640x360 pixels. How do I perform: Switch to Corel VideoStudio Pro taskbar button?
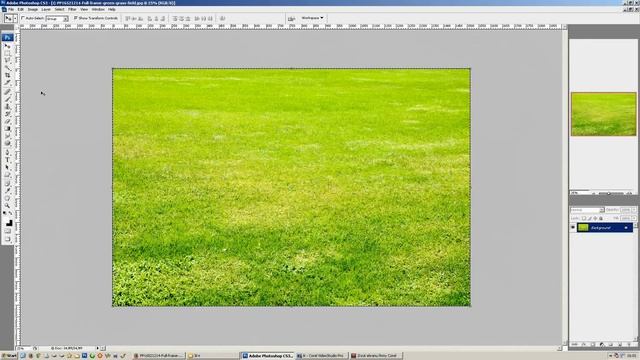coord(322,356)
